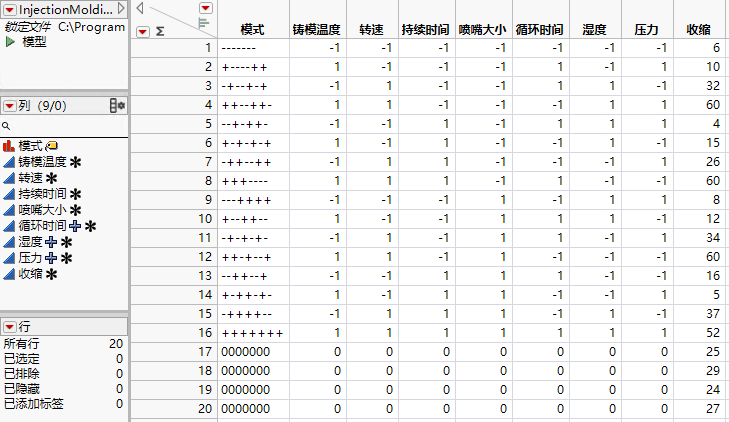Click 已排除 rows entry

pyautogui.click(x=63, y=374)
